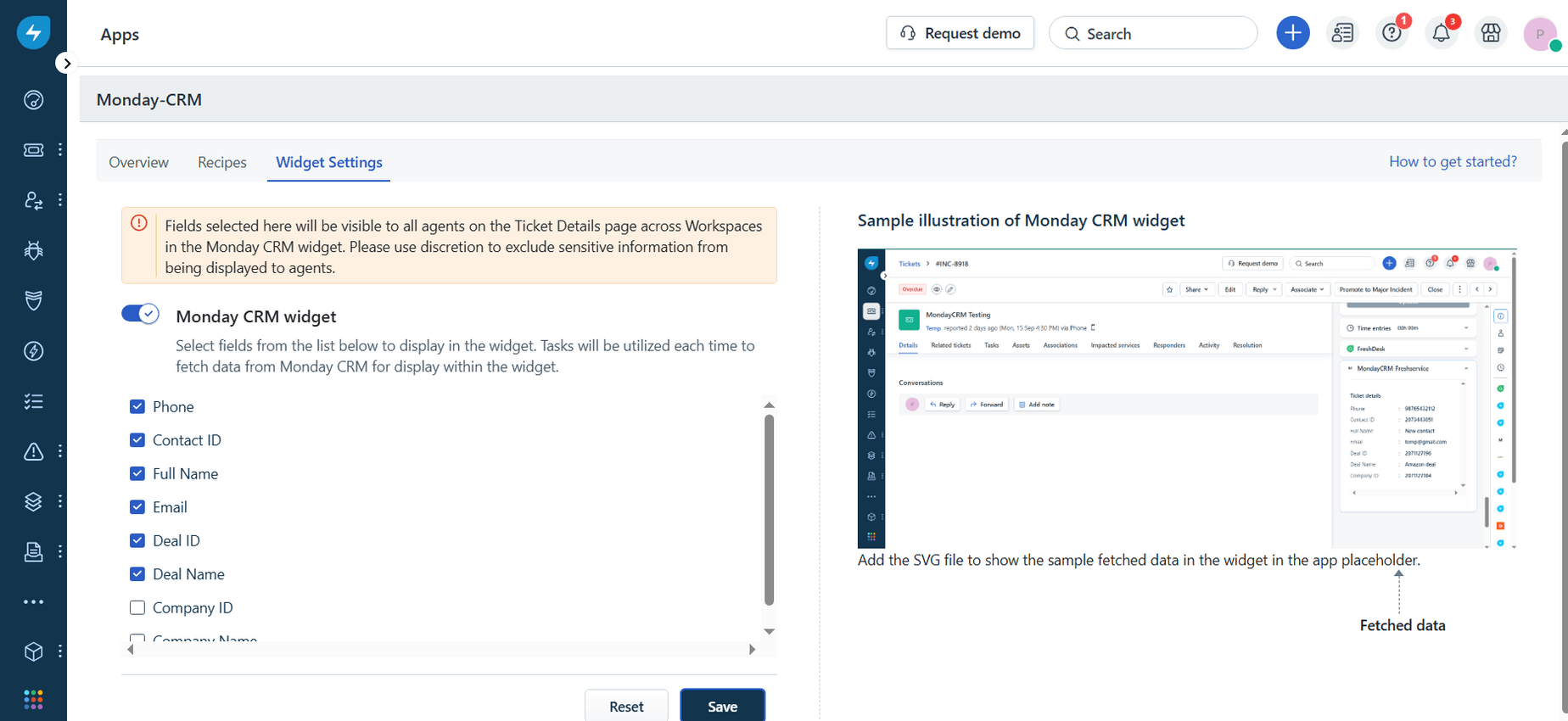Click the field list vertical scrollbar thumb
This screenshot has height=721, width=1568.
click(770, 510)
